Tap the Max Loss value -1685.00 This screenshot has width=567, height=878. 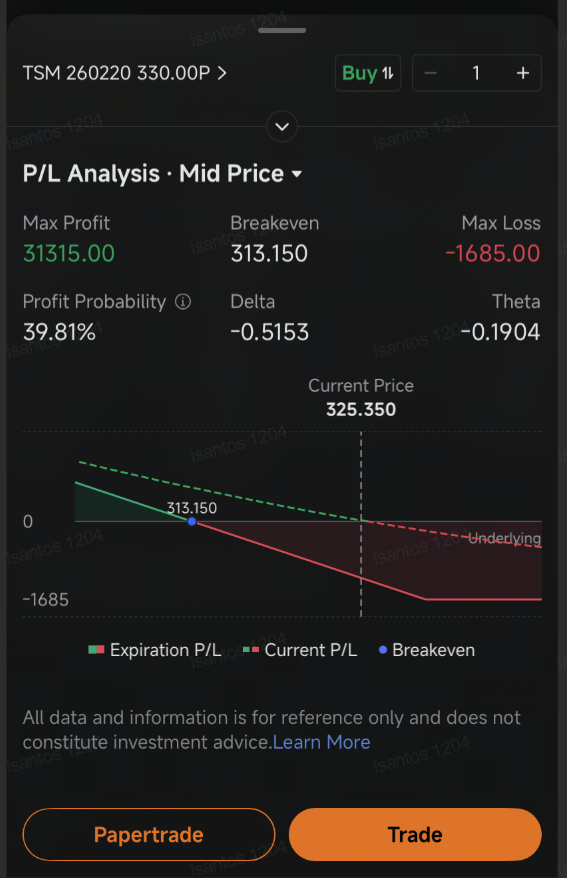pos(493,254)
